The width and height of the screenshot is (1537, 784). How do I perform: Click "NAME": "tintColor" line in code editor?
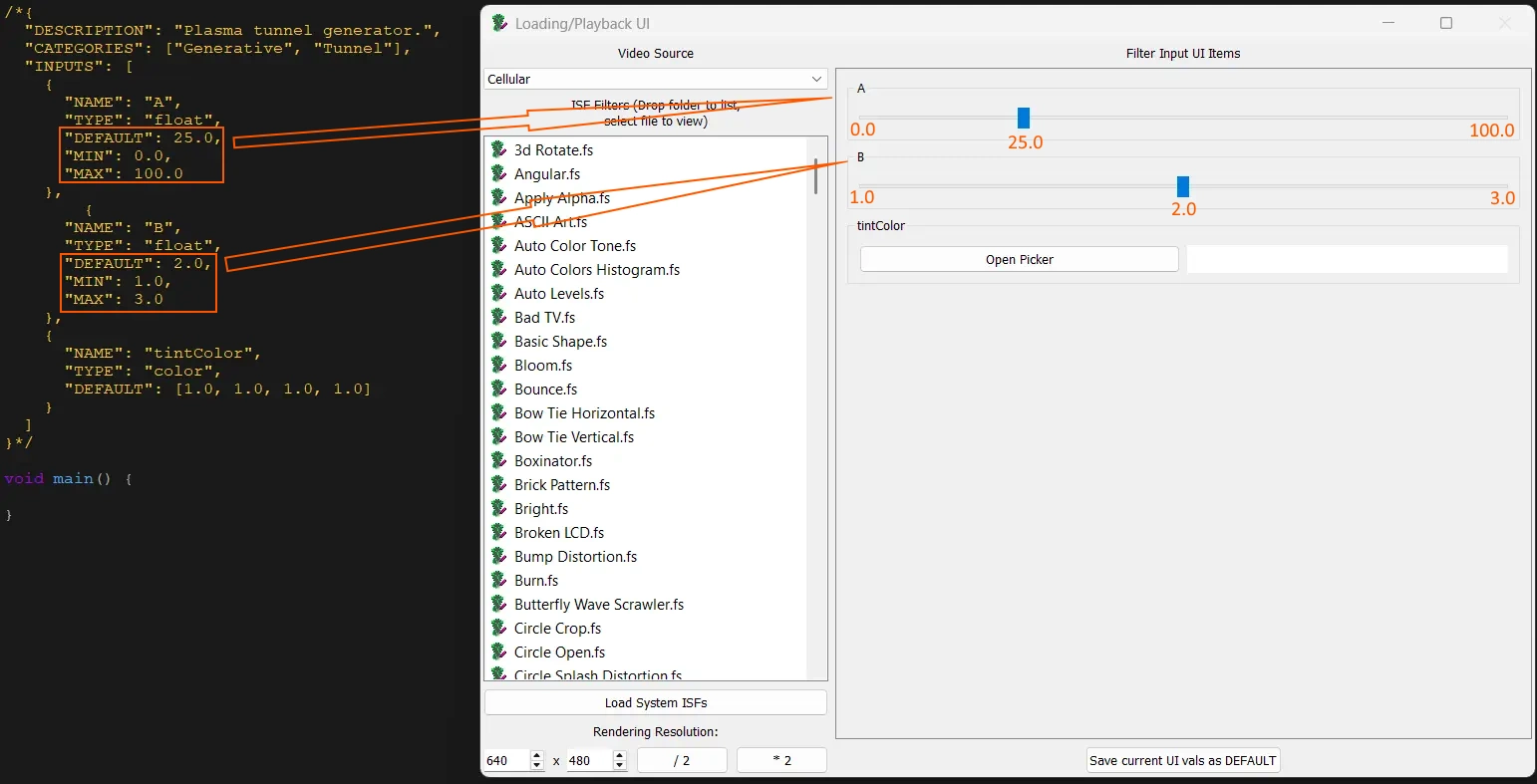click(162, 353)
